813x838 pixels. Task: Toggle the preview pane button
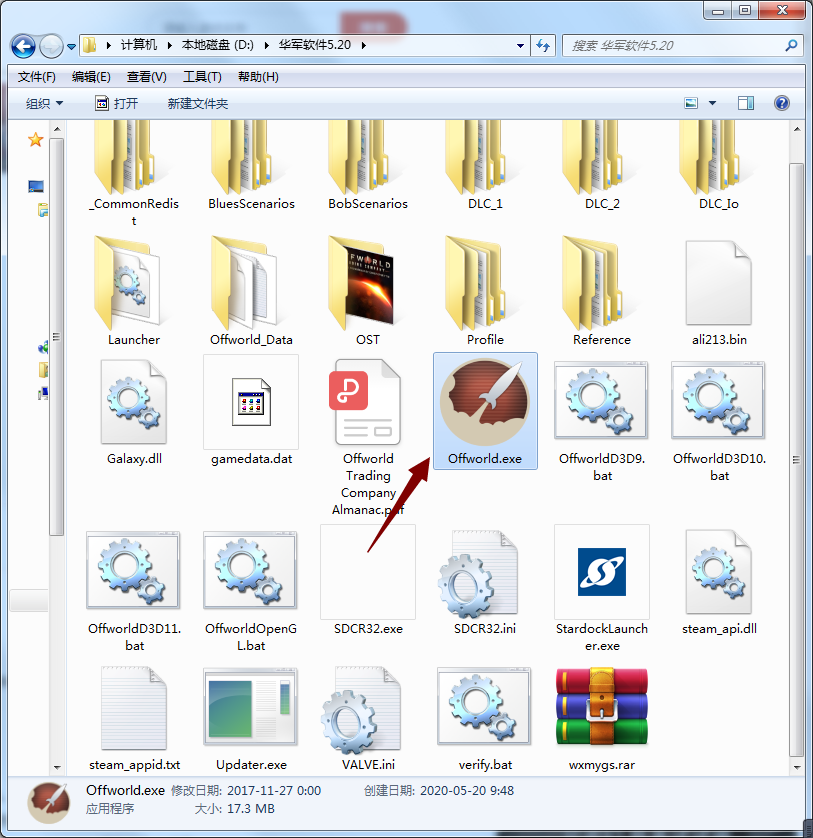[x=746, y=103]
